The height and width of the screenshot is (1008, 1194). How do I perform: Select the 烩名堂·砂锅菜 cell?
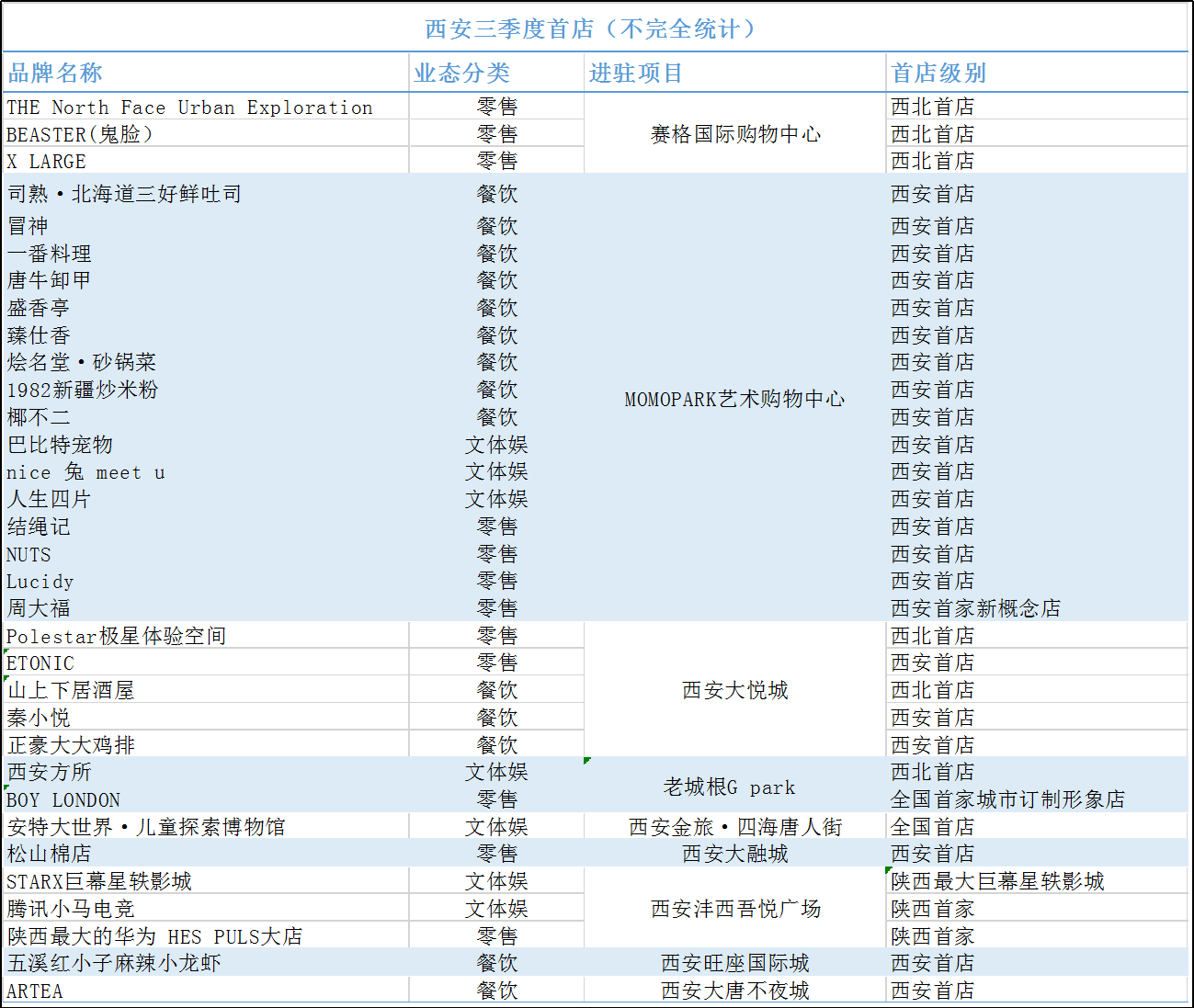coord(206,362)
